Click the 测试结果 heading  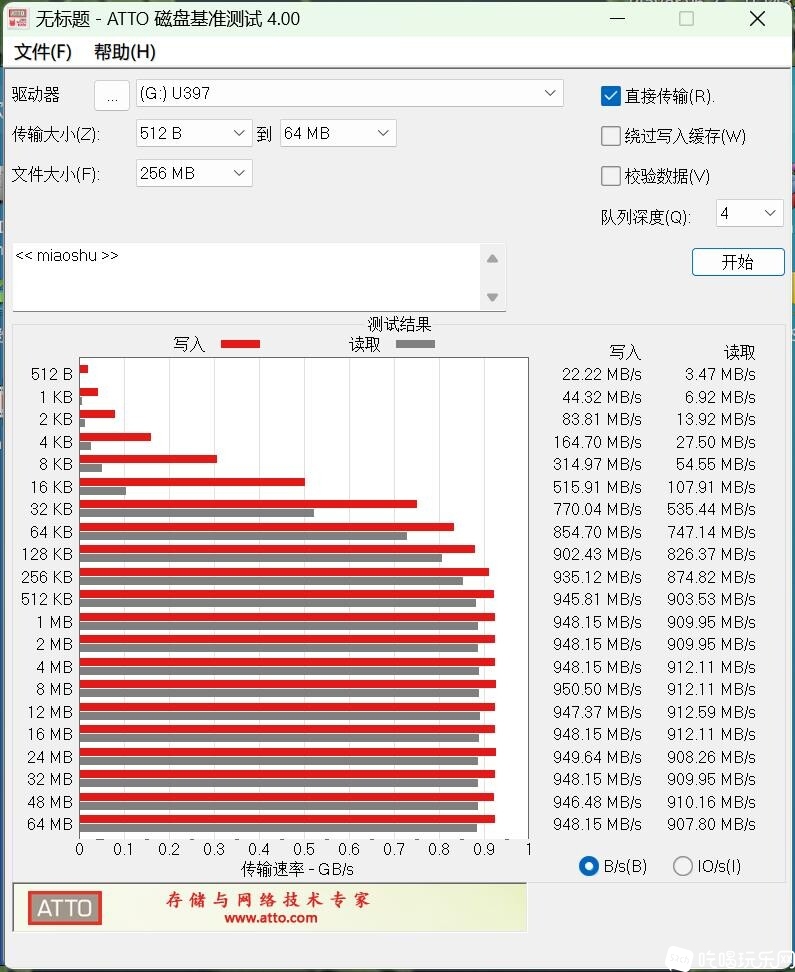[399, 324]
